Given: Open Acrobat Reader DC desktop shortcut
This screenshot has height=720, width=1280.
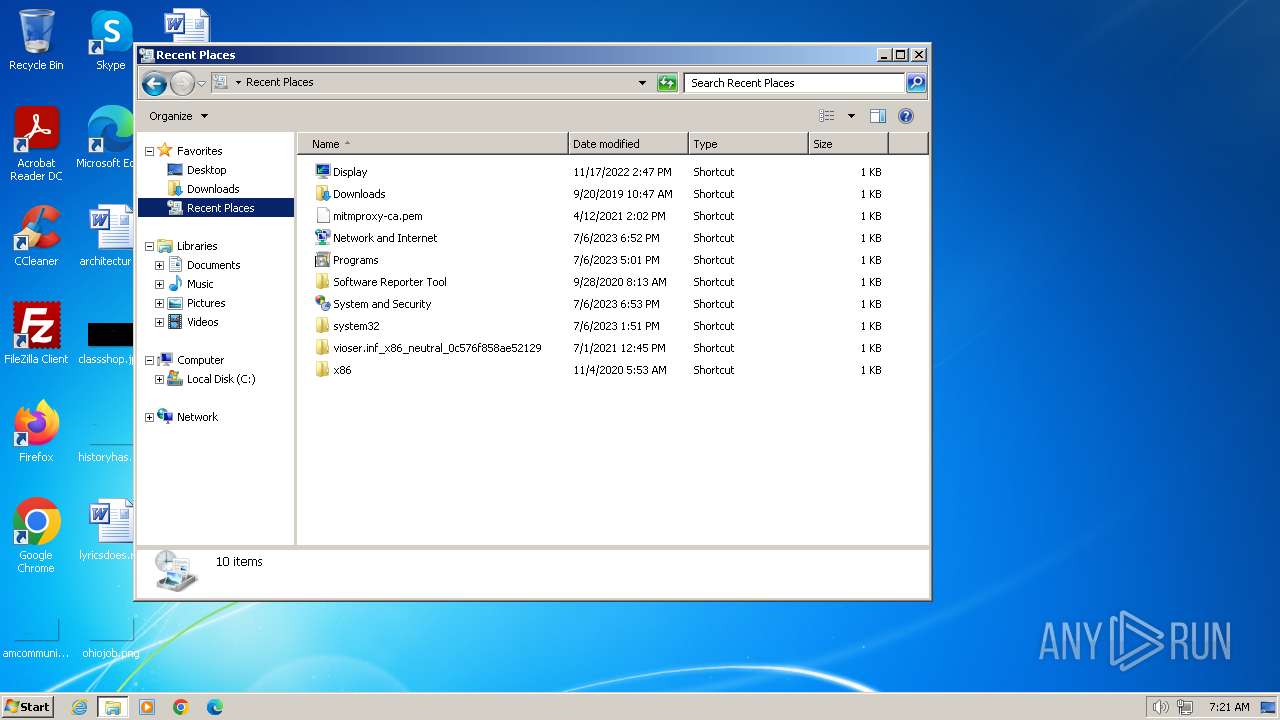Looking at the screenshot, I should 36,144.
